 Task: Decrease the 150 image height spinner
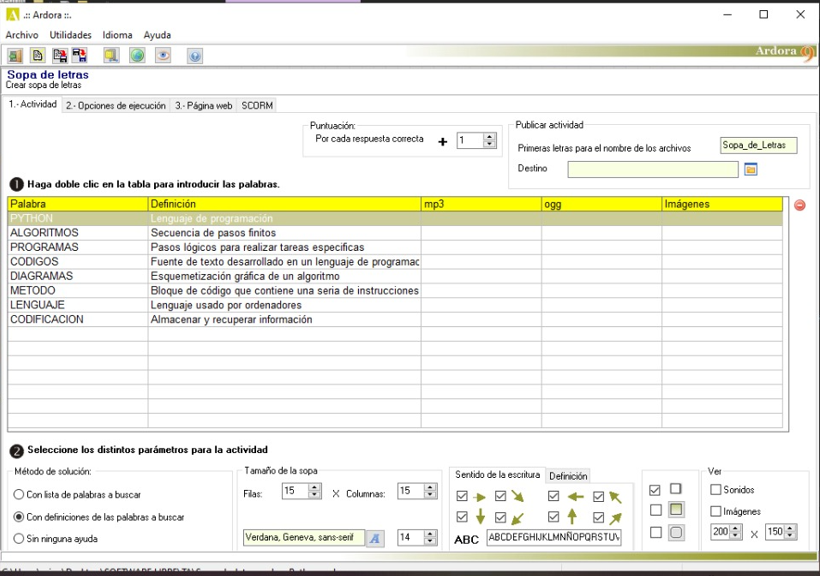[x=790, y=536]
